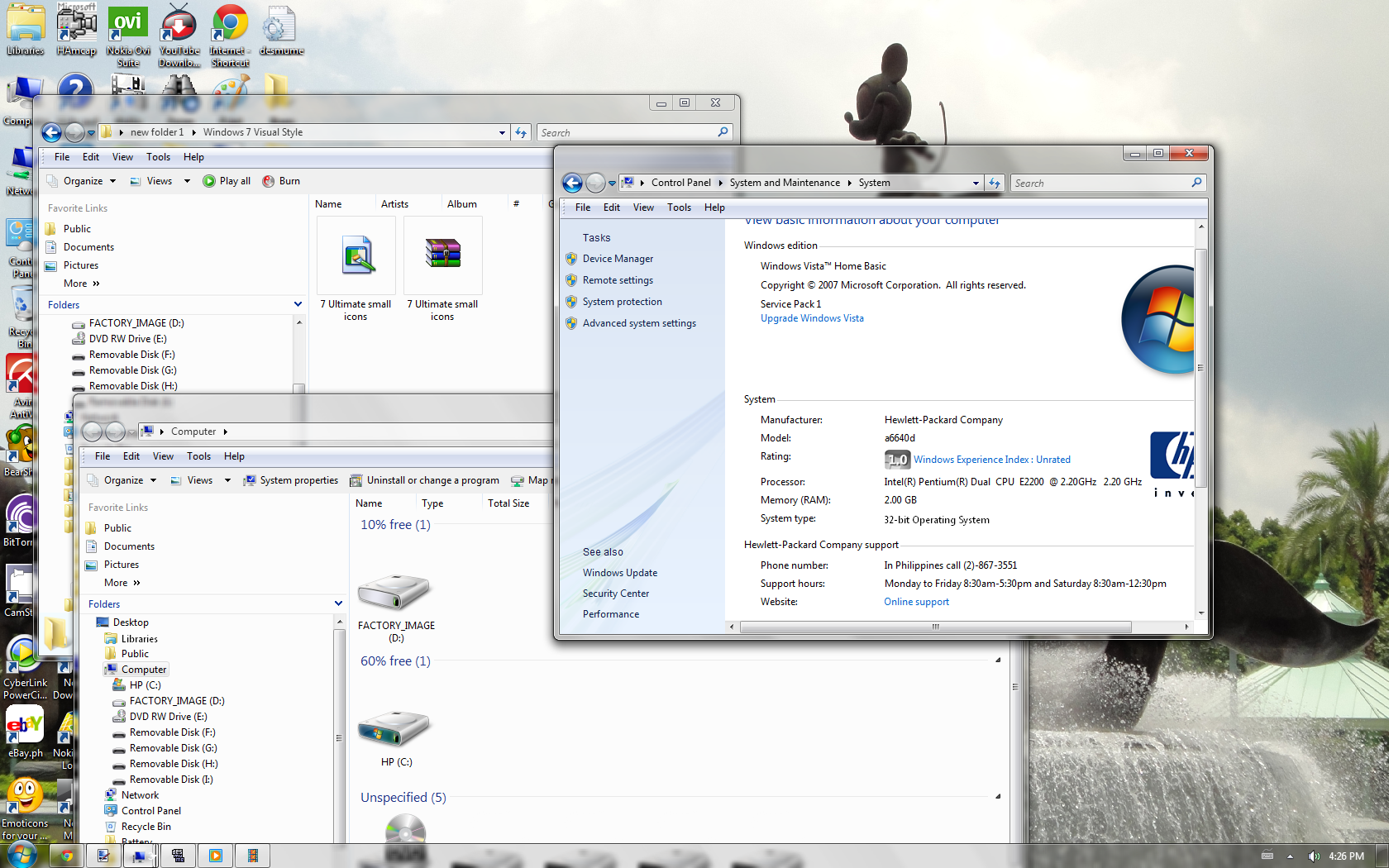The height and width of the screenshot is (868, 1389).
Task: Click System properties in Computer toolbar
Action: (x=291, y=480)
